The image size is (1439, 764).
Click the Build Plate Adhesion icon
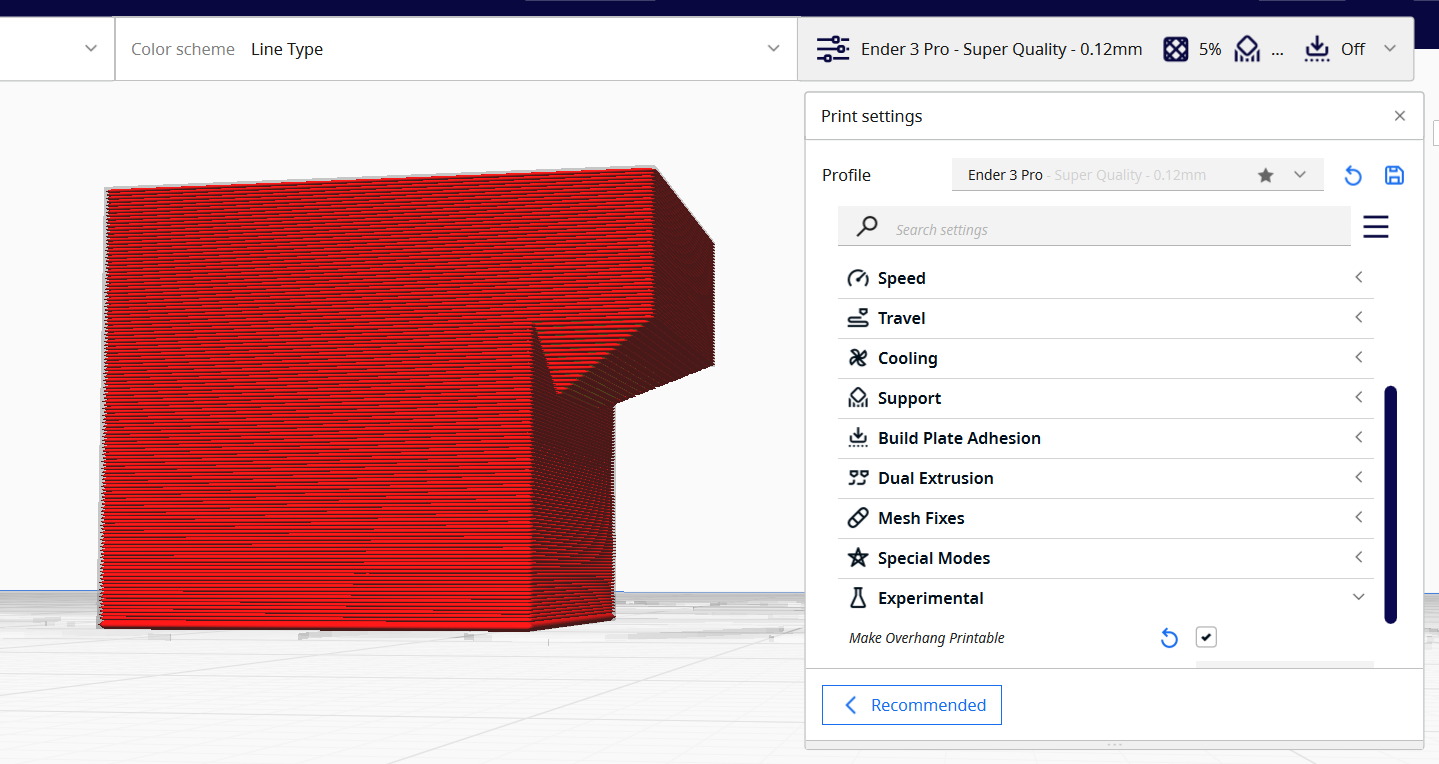point(857,438)
